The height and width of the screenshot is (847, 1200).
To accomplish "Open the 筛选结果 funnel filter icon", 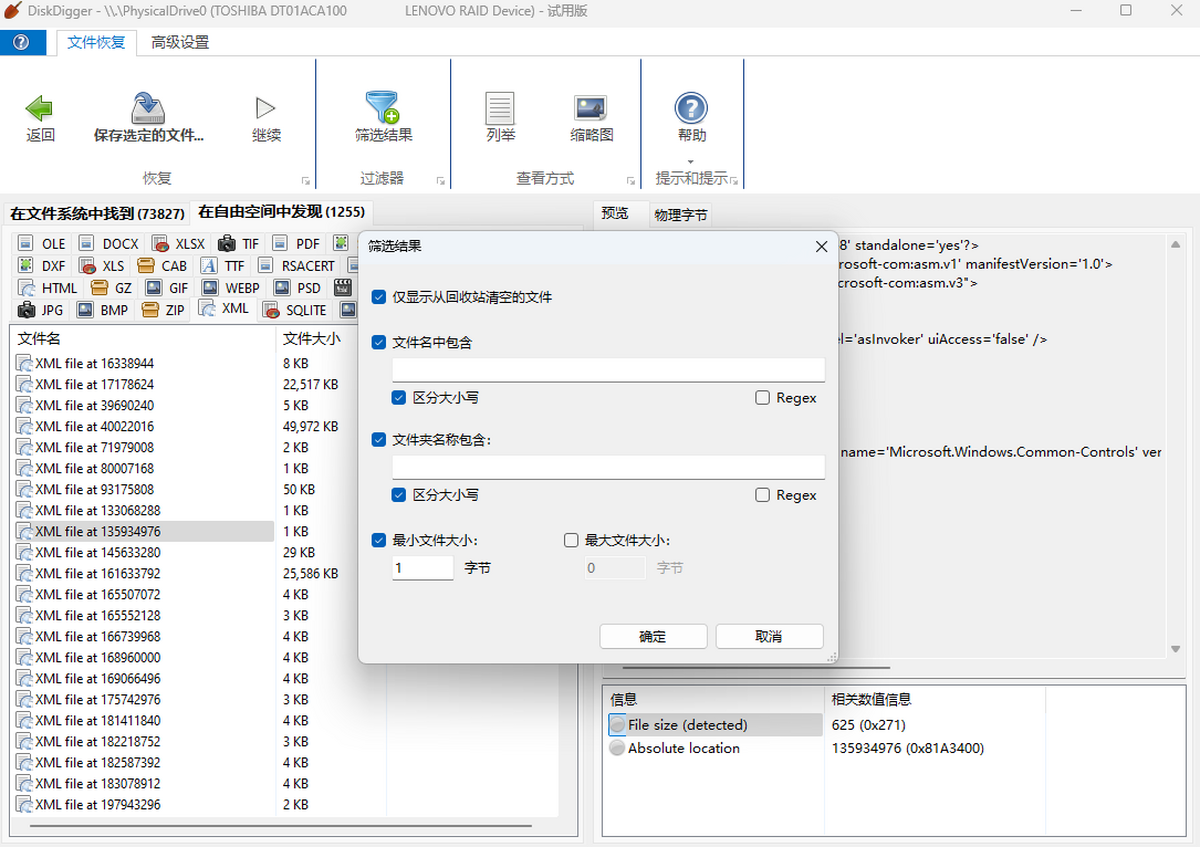I will coord(383,108).
